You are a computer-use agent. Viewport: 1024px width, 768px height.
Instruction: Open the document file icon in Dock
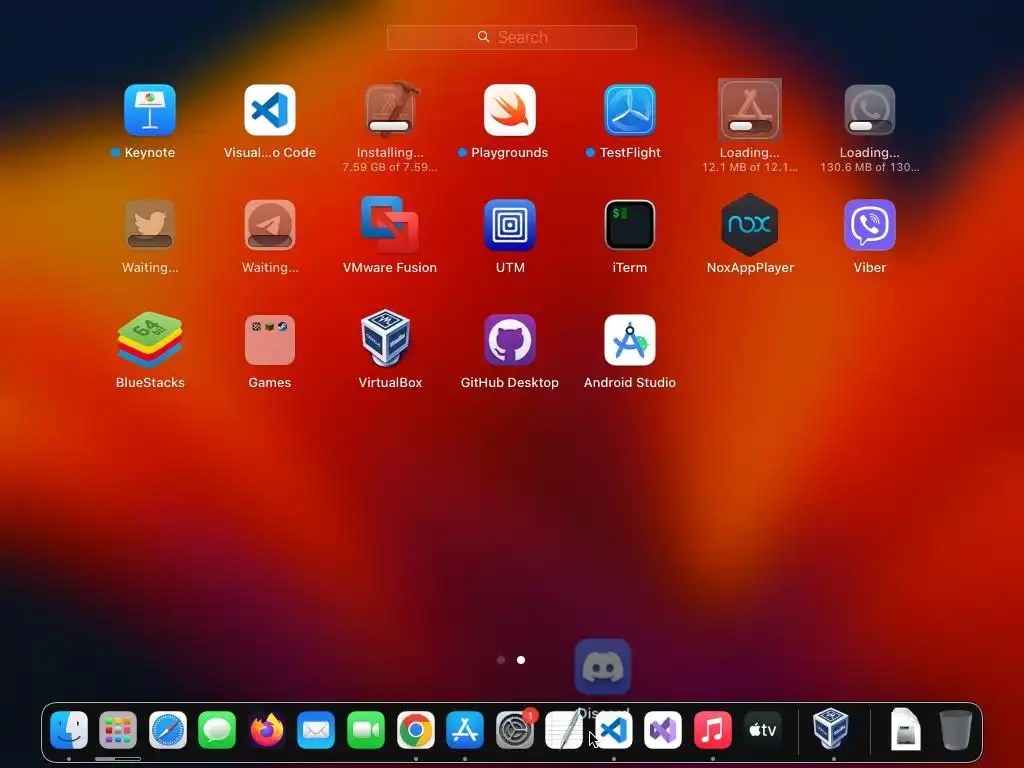point(905,729)
